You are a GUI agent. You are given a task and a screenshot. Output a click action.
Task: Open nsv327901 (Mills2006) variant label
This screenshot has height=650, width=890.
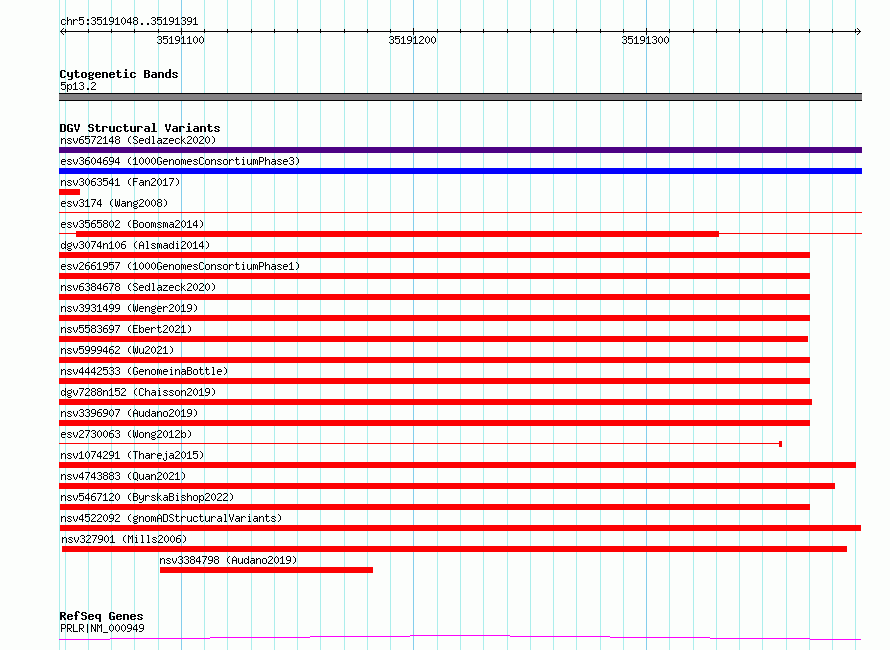[124, 539]
